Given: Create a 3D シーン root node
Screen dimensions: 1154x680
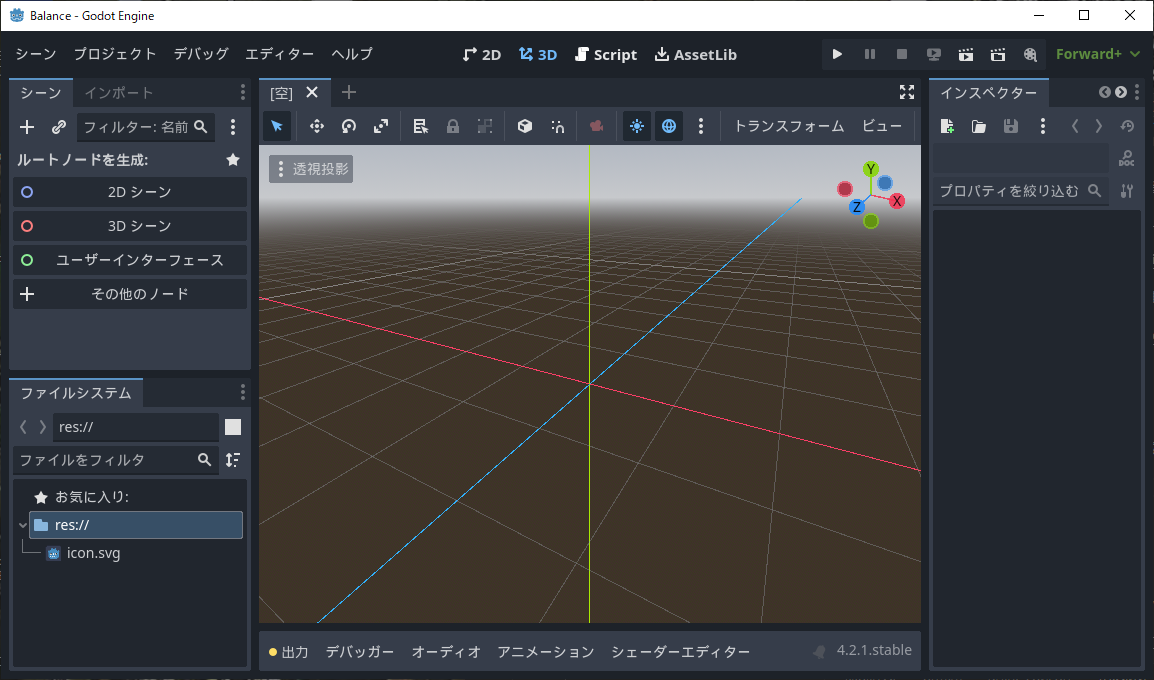Looking at the screenshot, I should pos(129,226).
